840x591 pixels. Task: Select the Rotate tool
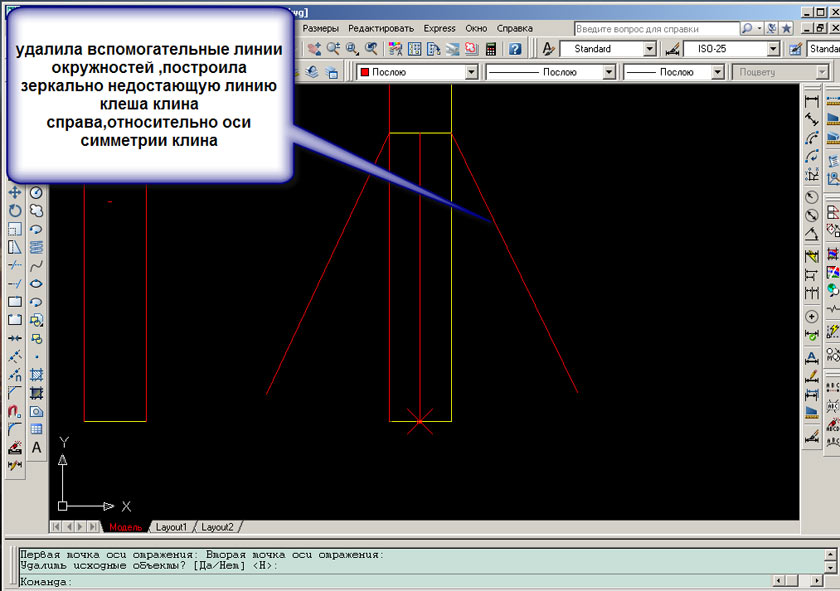[x=15, y=210]
